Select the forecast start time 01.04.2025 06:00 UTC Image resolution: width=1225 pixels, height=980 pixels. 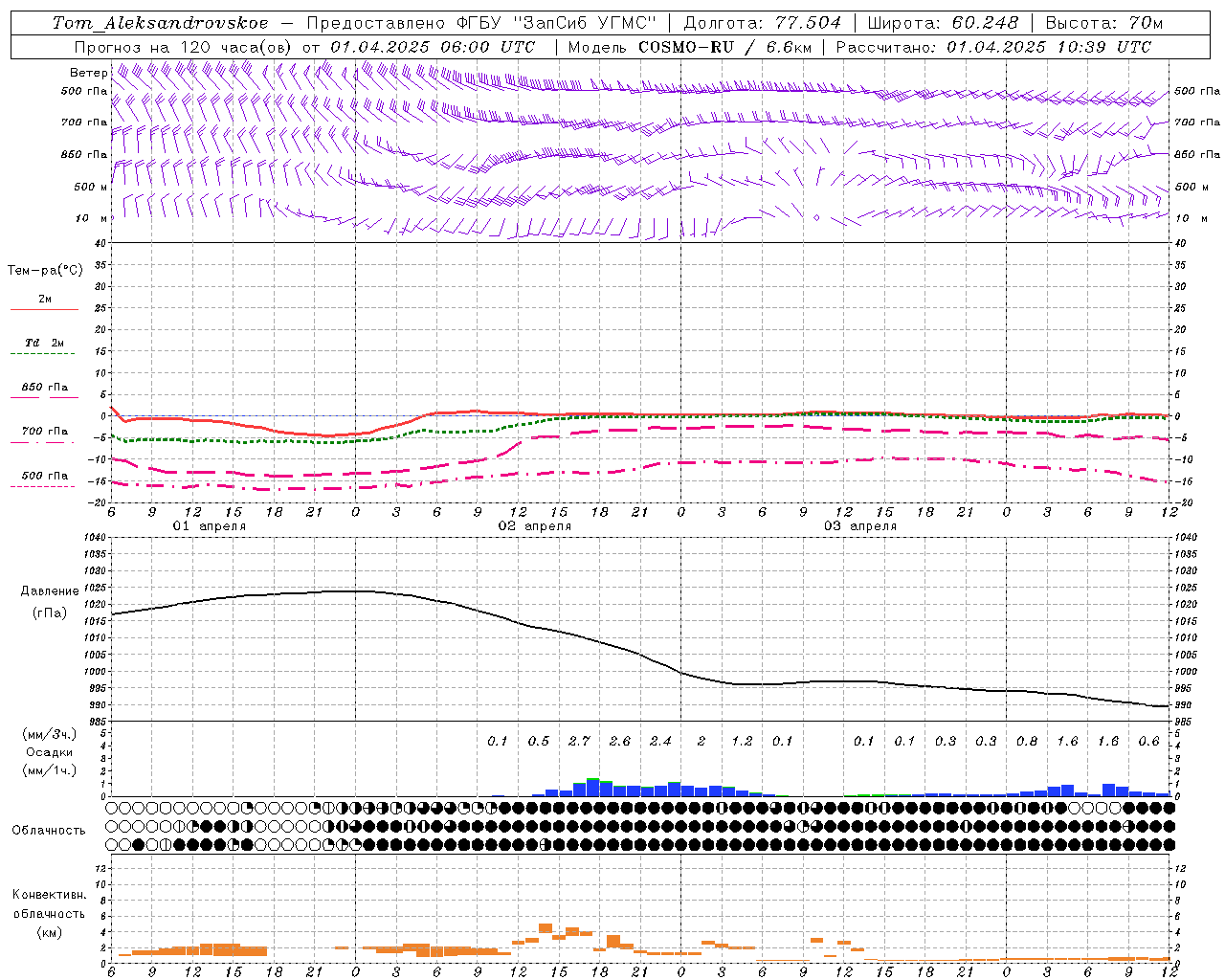pyautogui.click(x=433, y=47)
